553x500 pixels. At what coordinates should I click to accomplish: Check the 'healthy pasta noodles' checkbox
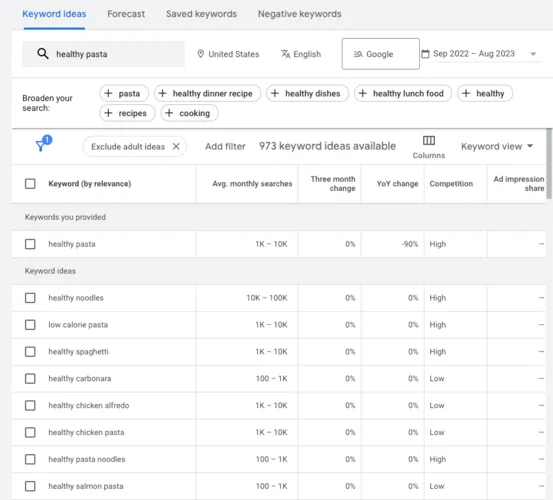pos(30,459)
